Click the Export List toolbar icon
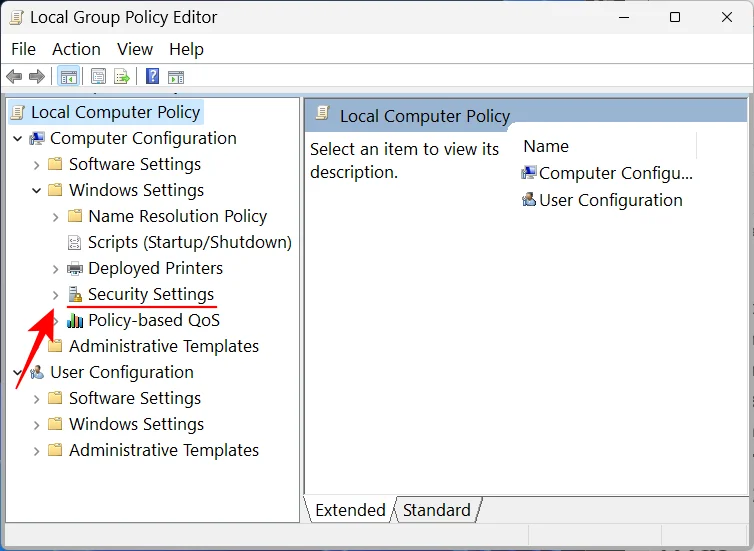This screenshot has width=754, height=551. (x=122, y=76)
